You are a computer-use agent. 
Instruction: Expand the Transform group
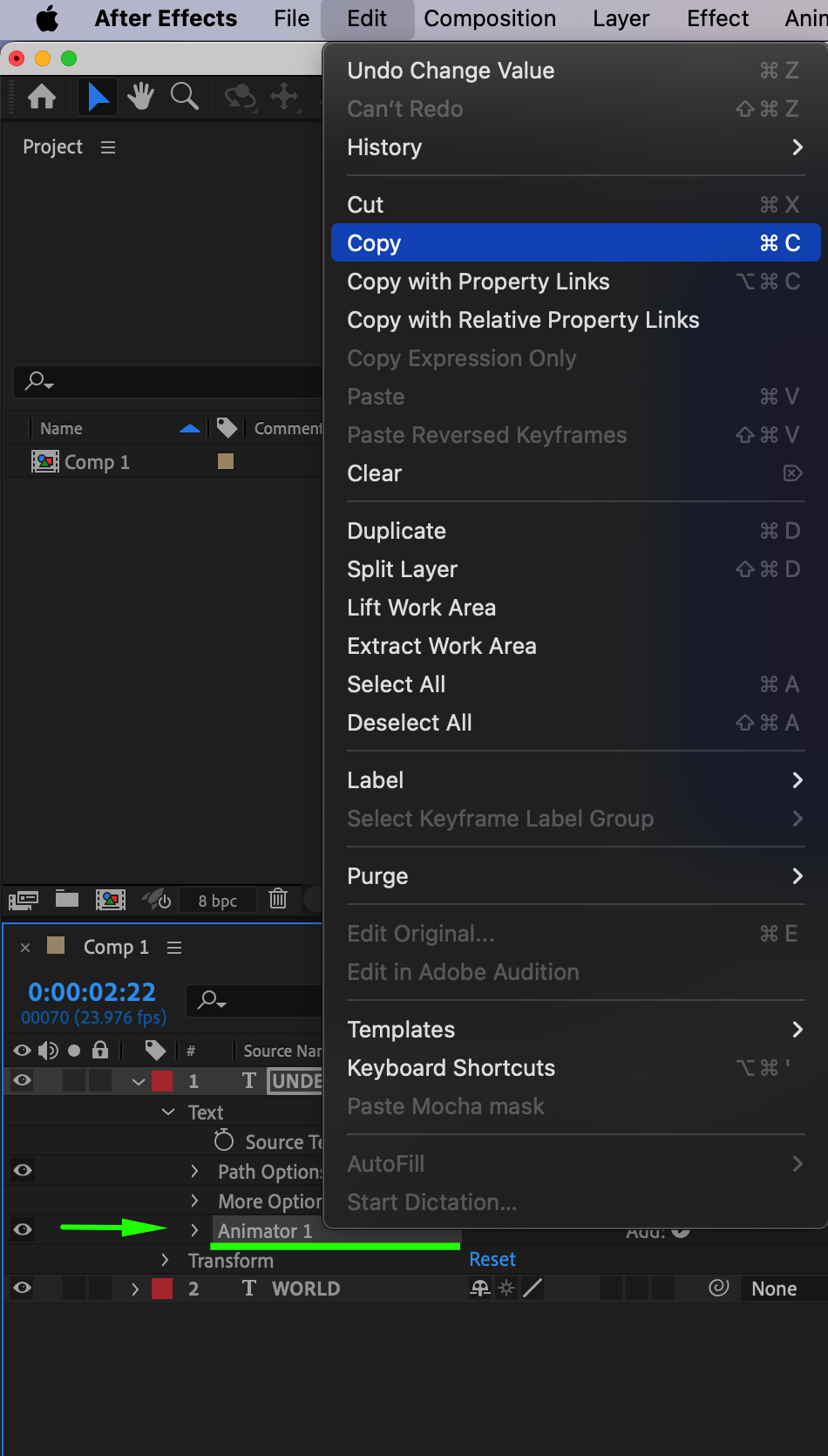pyautogui.click(x=165, y=1260)
